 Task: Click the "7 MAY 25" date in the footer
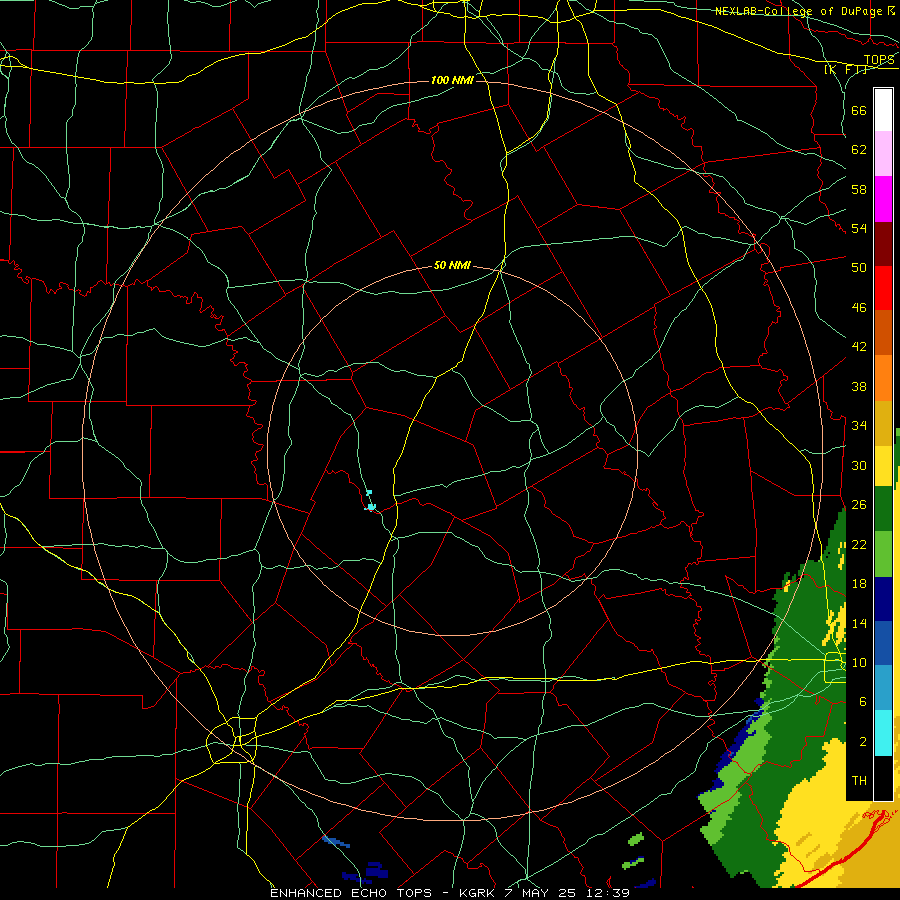click(x=539, y=893)
